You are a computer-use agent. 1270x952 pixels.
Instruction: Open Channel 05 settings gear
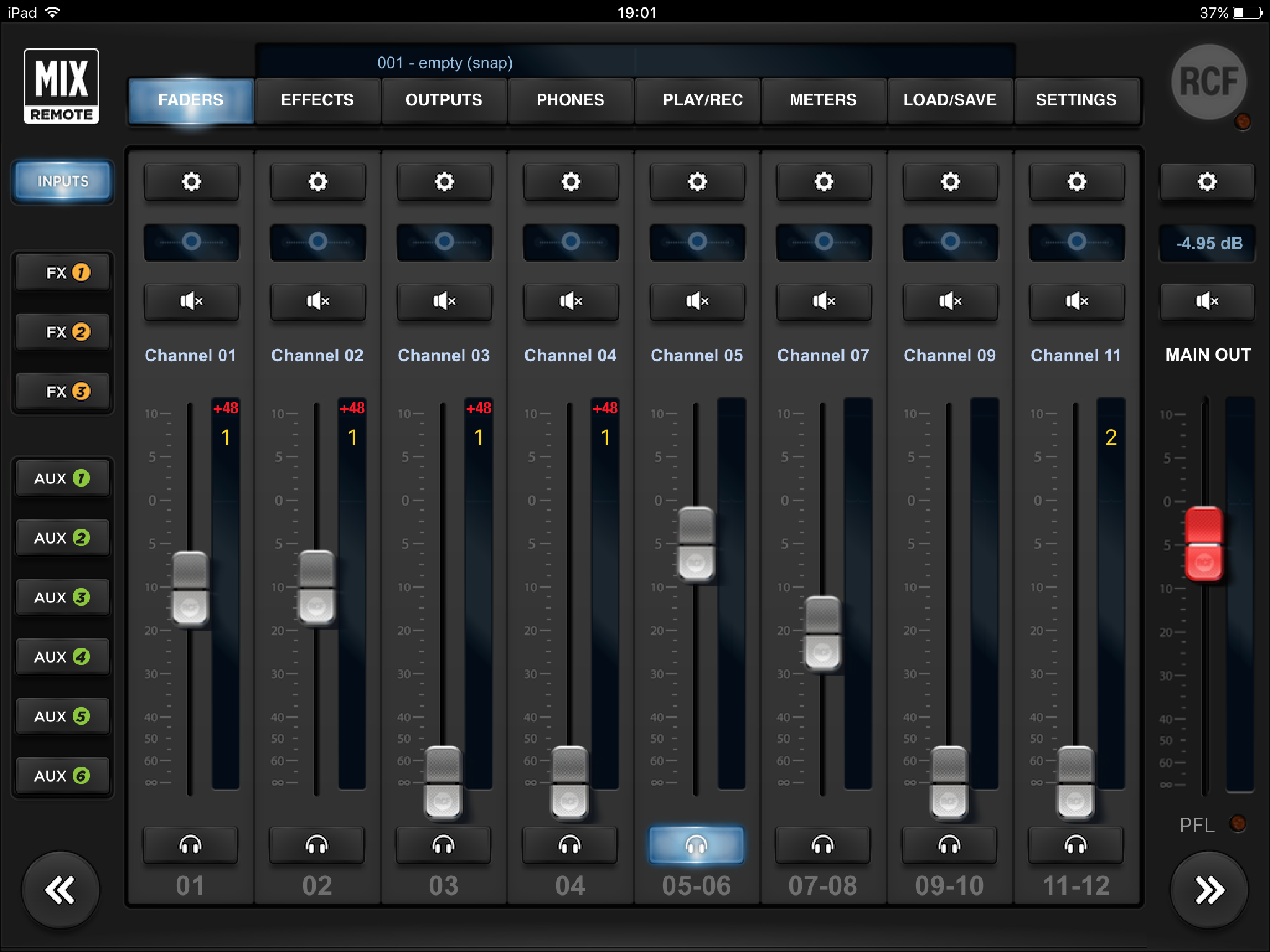click(x=697, y=182)
